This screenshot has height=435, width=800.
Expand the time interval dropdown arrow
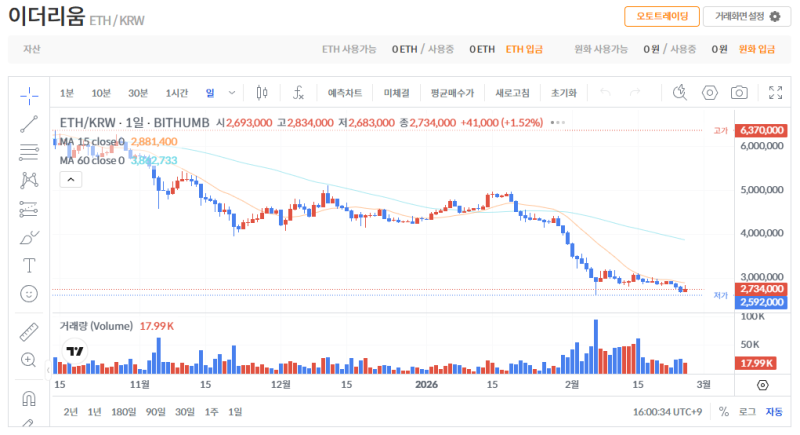coord(232,93)
